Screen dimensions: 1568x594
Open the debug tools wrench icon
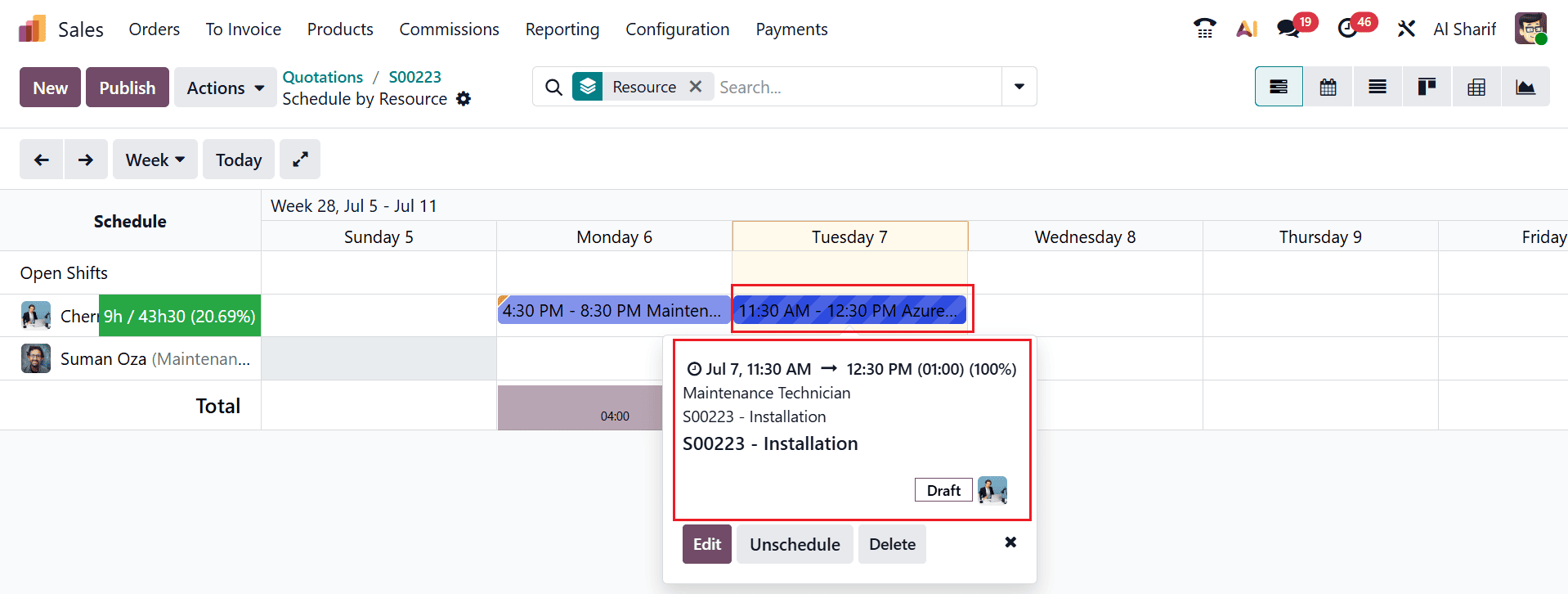coord(1406,29)
